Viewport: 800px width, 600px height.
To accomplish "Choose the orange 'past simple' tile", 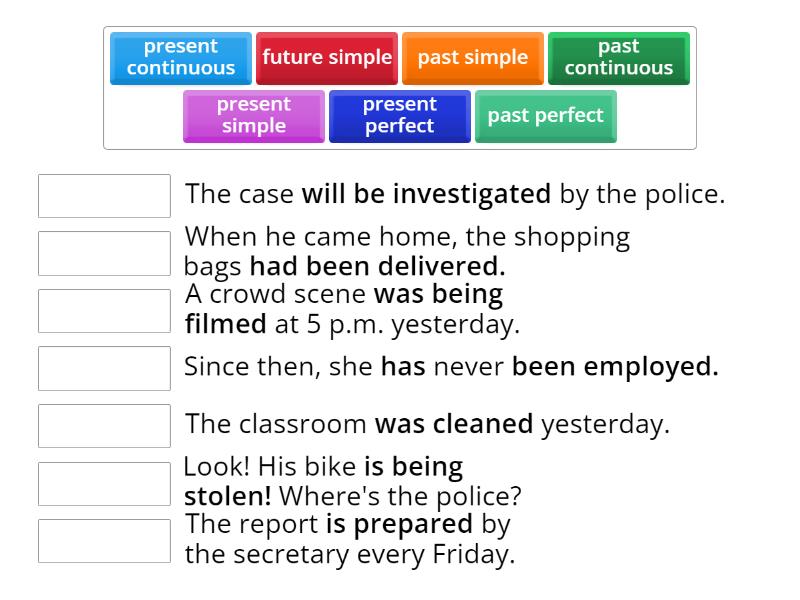I will [473, 57].
